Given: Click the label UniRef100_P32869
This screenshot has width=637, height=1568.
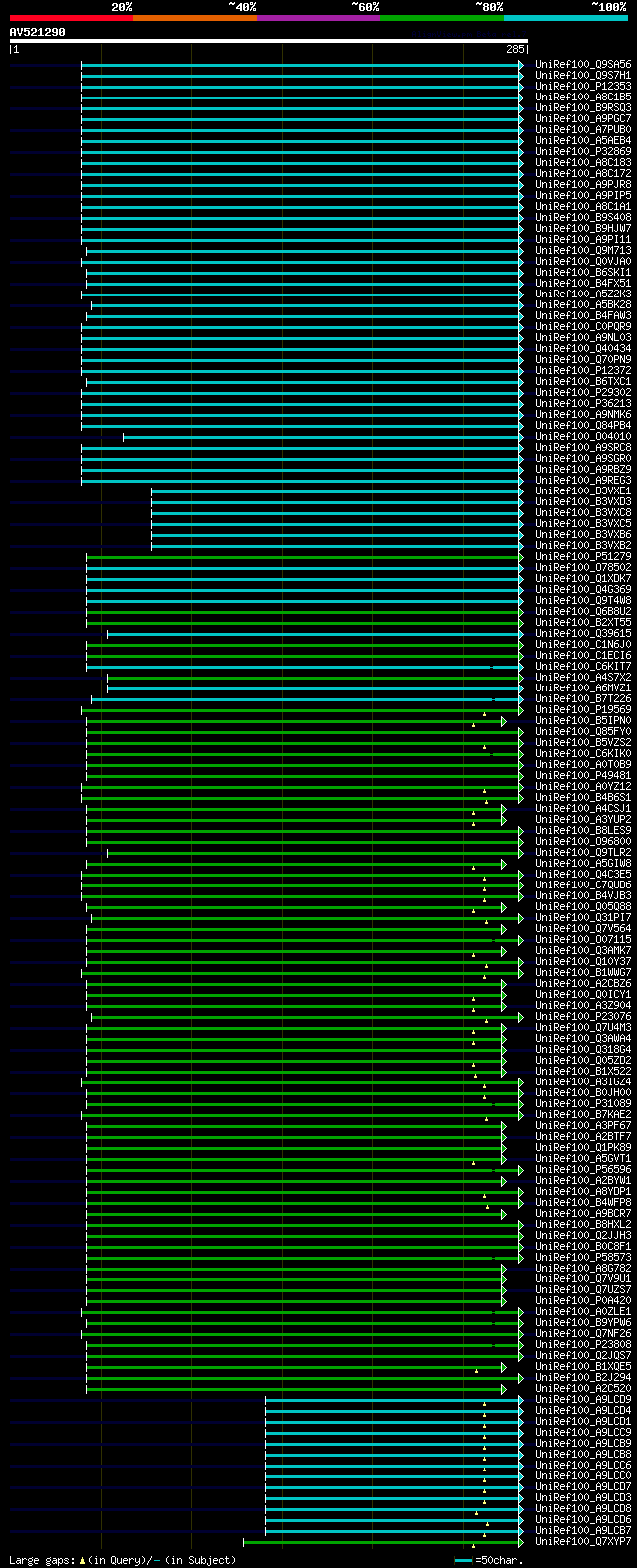Looking at the screenshot, I should click(x=583, y=151).
